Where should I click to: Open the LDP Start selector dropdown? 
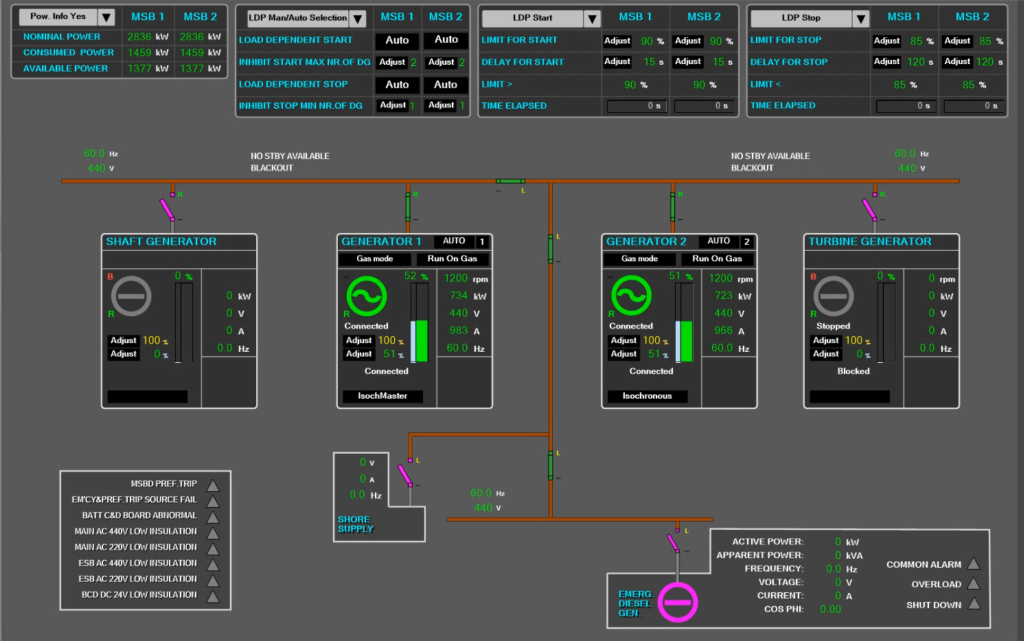click(x=593, y=17)
